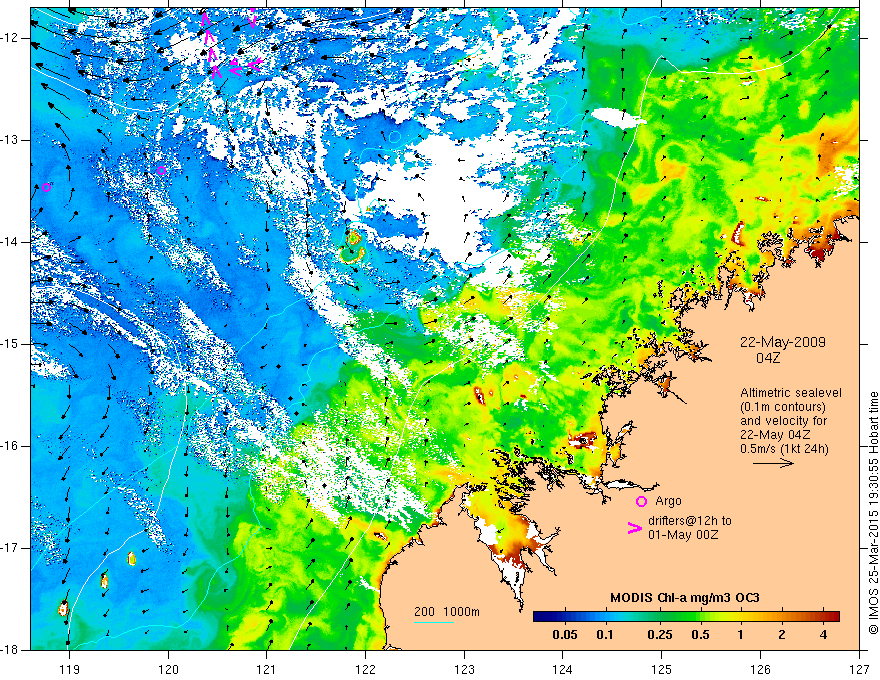This screenshot has width=880, height=680.
Task: Click the longitude label 125 on the axis
Action: tap(662, 669)
